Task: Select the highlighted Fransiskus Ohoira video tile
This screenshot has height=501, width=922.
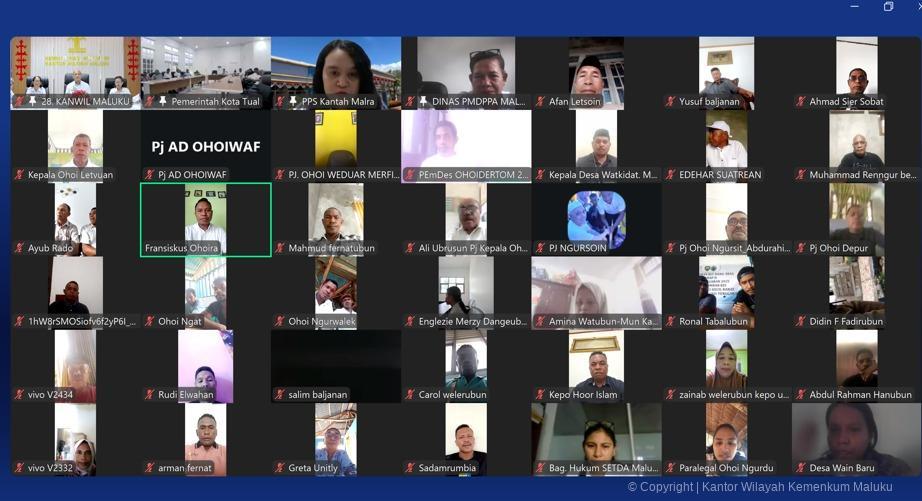Action: (x=205, y=215)
